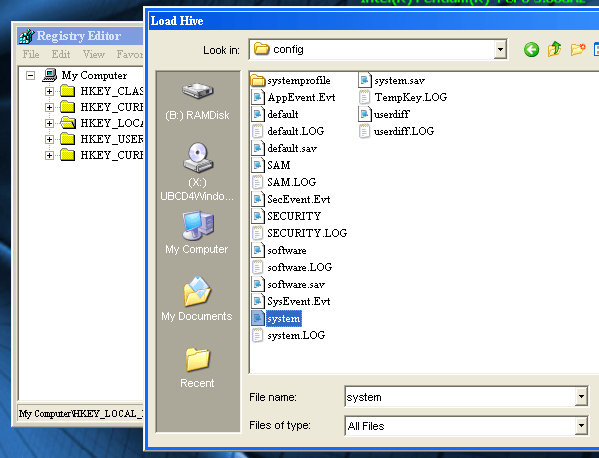599x458 pixels.
Task: Collapse the My Computer tree node
Action: [x=31, y=75]
